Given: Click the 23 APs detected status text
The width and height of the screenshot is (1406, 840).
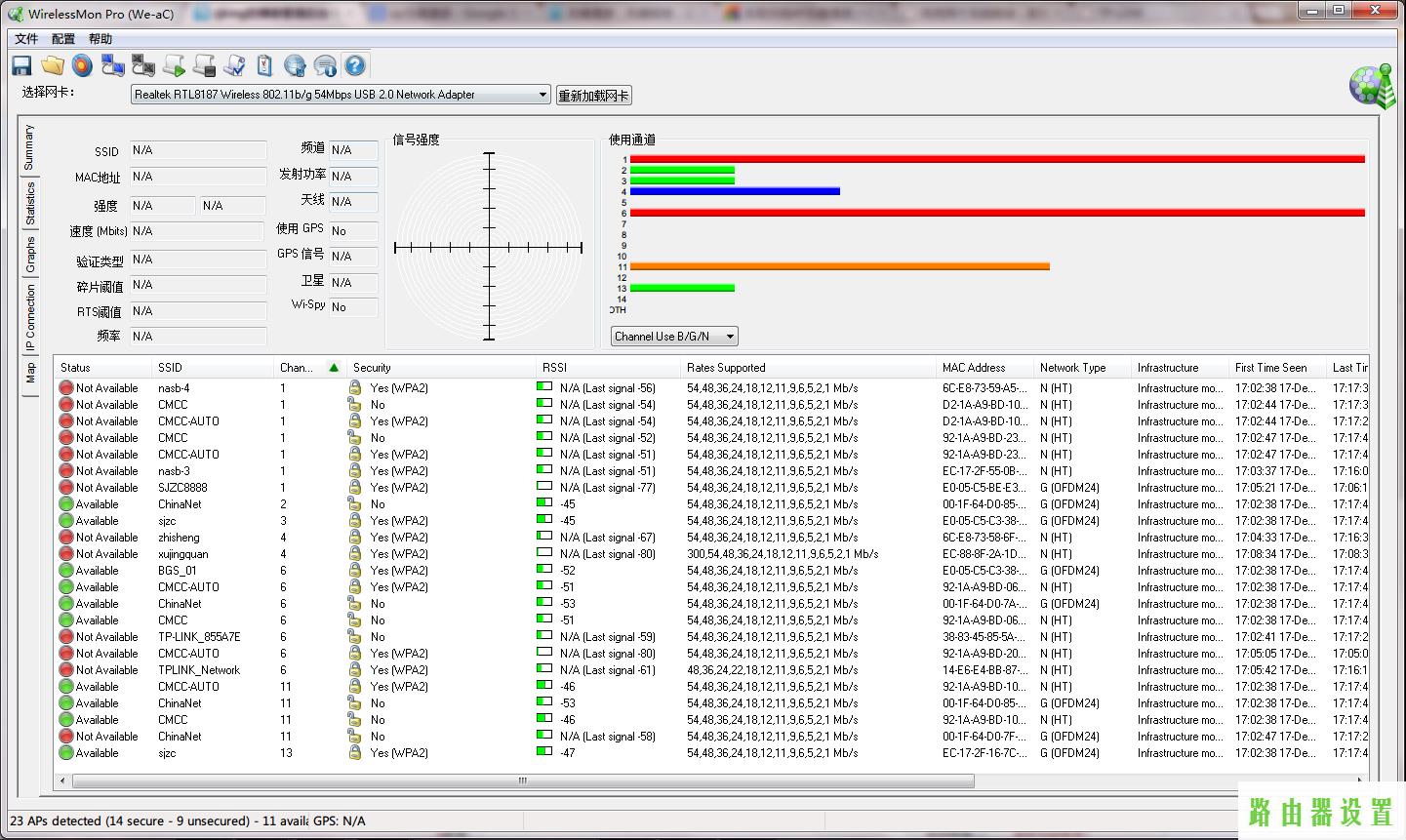Looking at the screenshot, I should tap(159, 821).
